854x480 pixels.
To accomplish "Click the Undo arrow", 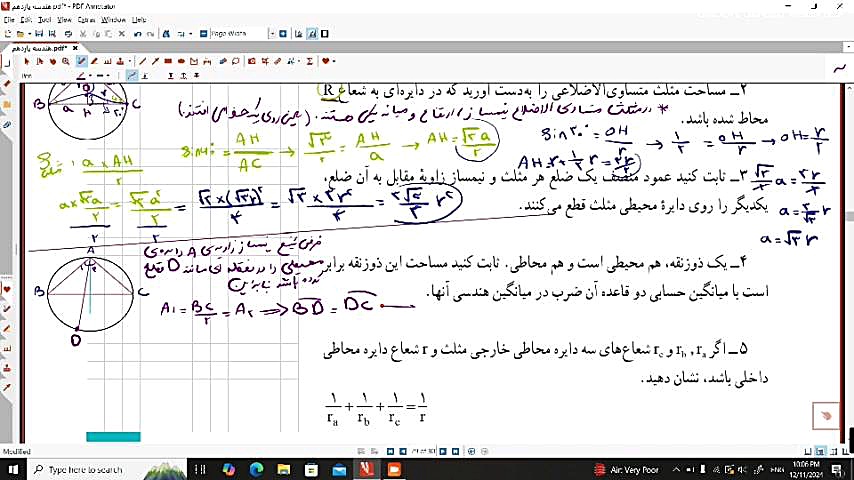I will click(137, 34).
